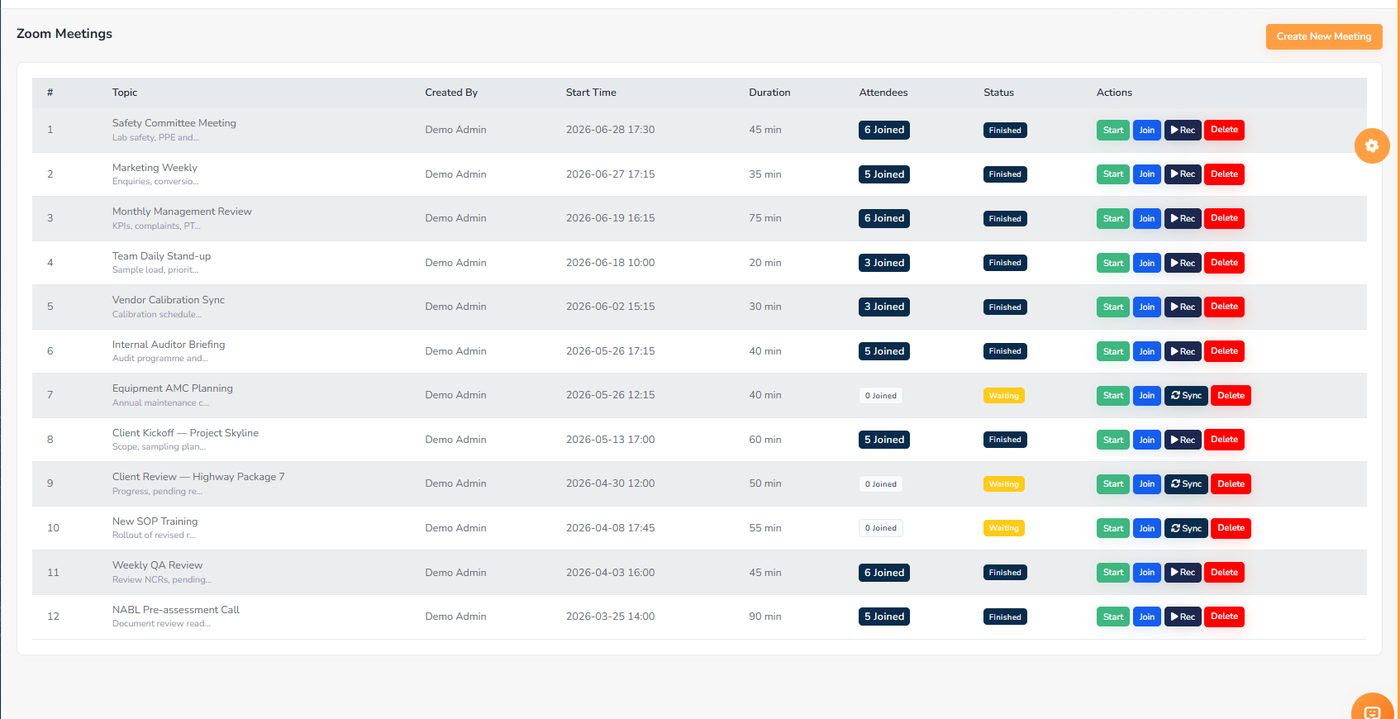Click start time 2026-04-30 12:00
The width and height of the screenshot is (1400, 719).
coord(610,484)
